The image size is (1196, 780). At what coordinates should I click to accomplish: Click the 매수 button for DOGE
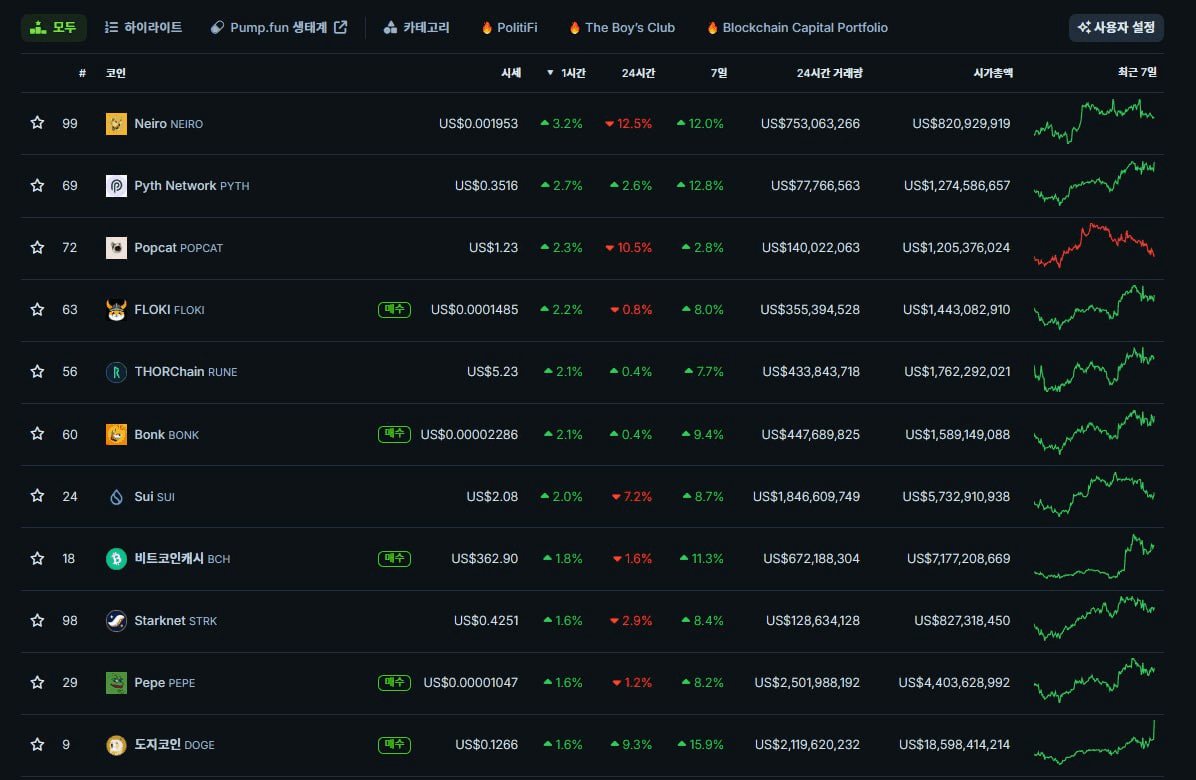click(394, 744)
